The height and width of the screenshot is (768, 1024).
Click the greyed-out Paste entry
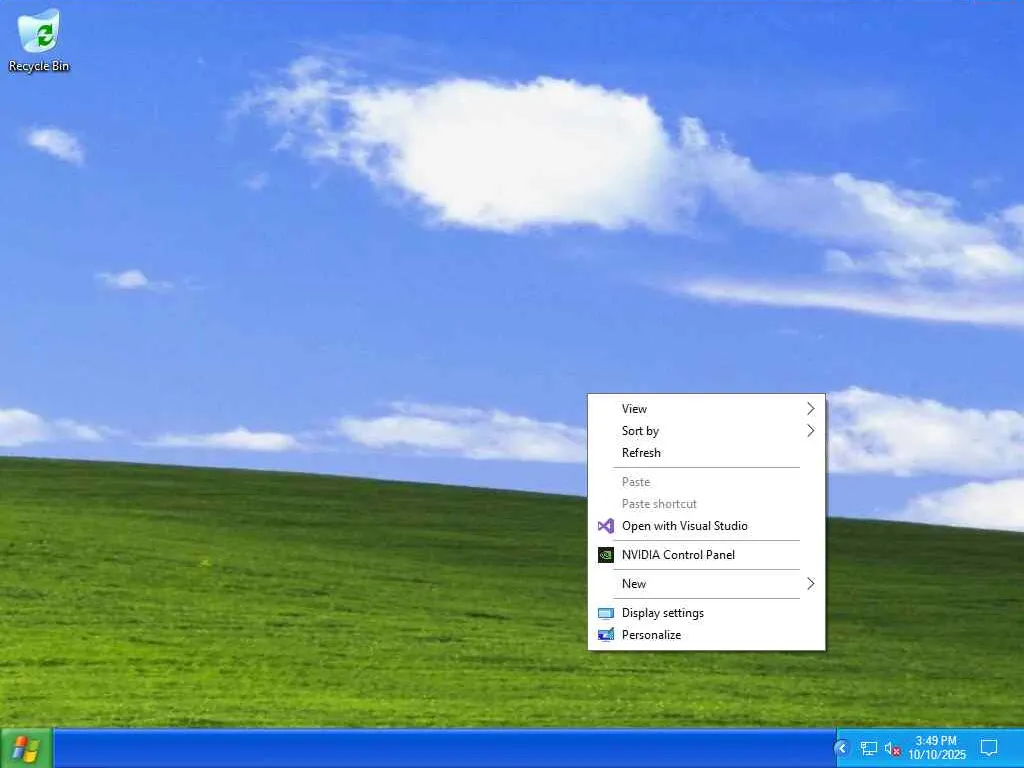[707, 482]
